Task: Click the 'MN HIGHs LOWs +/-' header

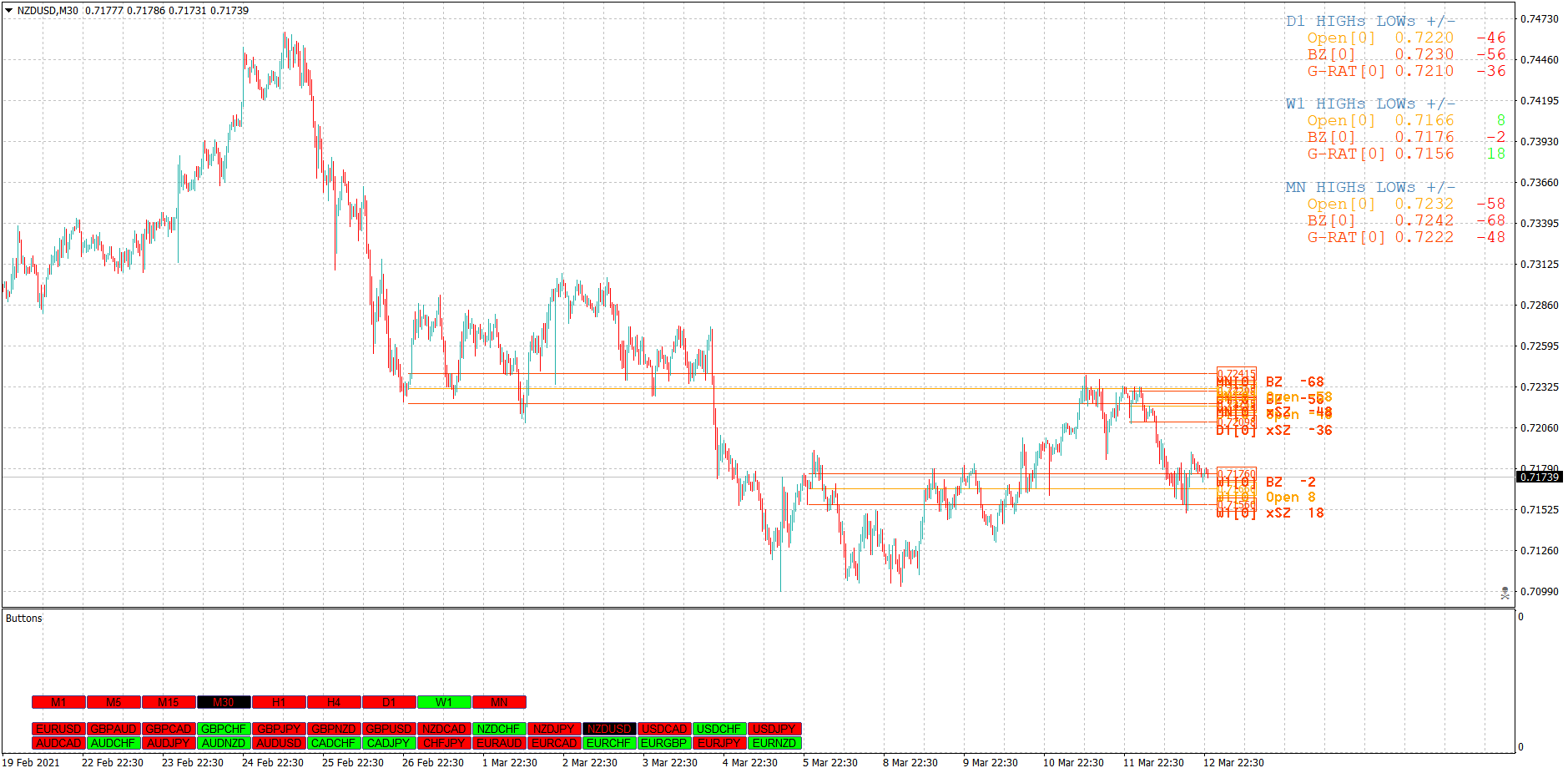Action: pyautogui.click(x=1370, y=187)
